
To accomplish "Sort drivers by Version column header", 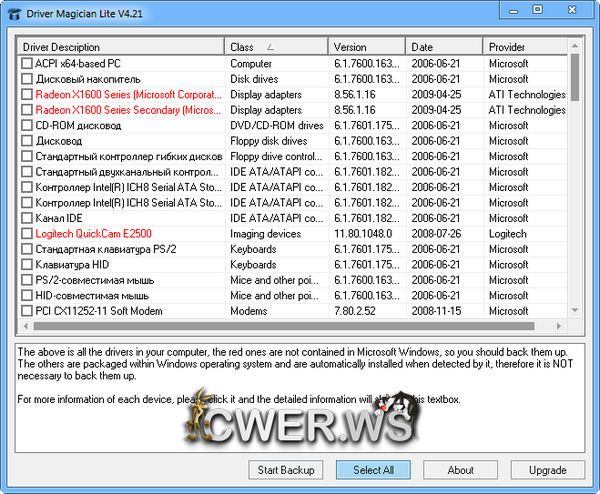I will (367, 47).
